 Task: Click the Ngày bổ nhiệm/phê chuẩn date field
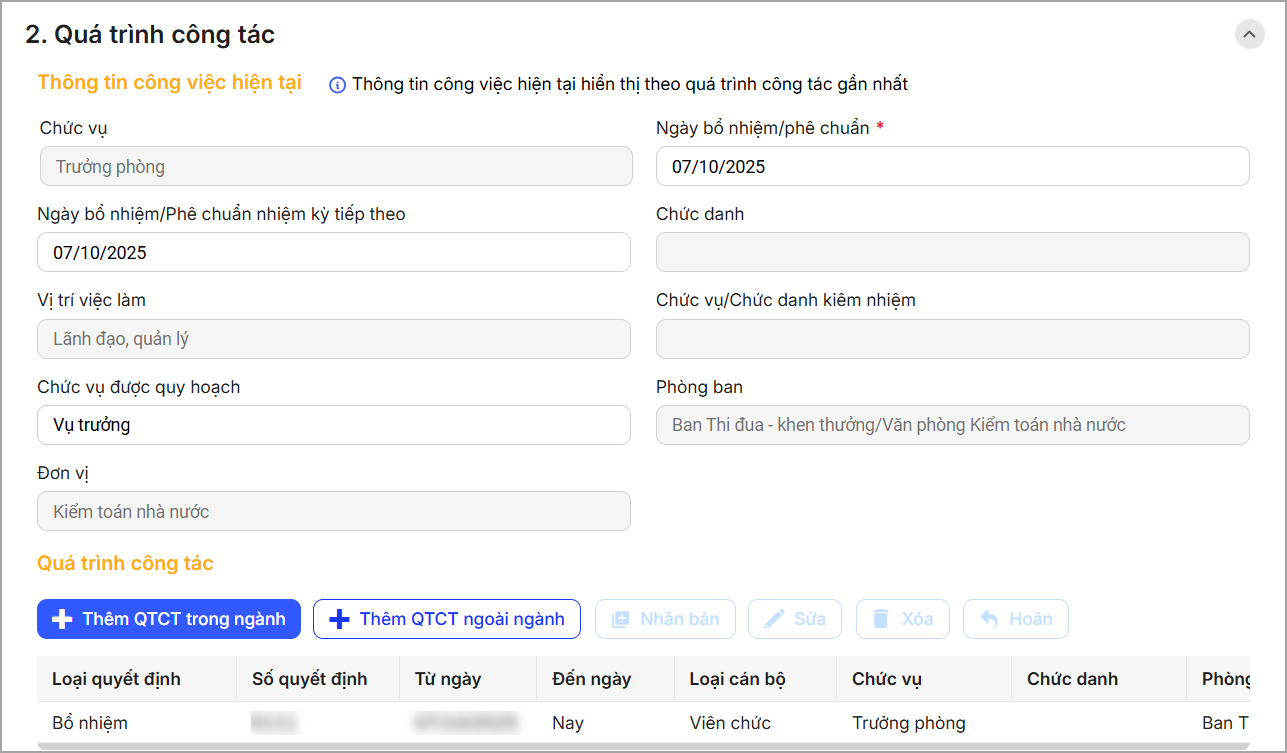tap(952, 167)
